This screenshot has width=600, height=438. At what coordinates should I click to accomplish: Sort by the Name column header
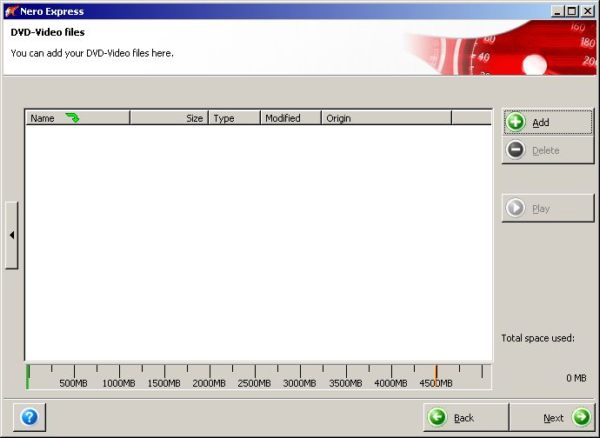point(78,118)
